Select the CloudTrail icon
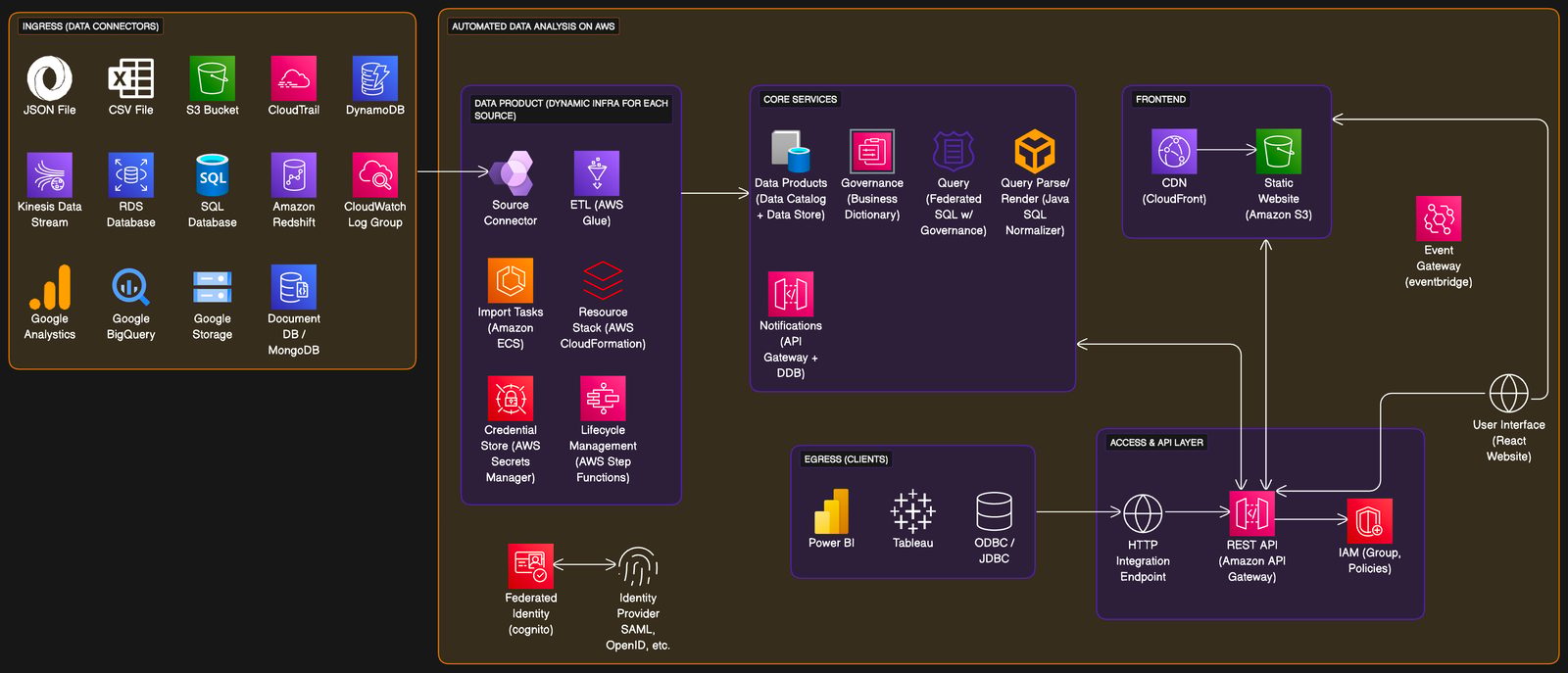Image resolution: width=1568 pixels, height=673 pixels. [x=293, y=78]
